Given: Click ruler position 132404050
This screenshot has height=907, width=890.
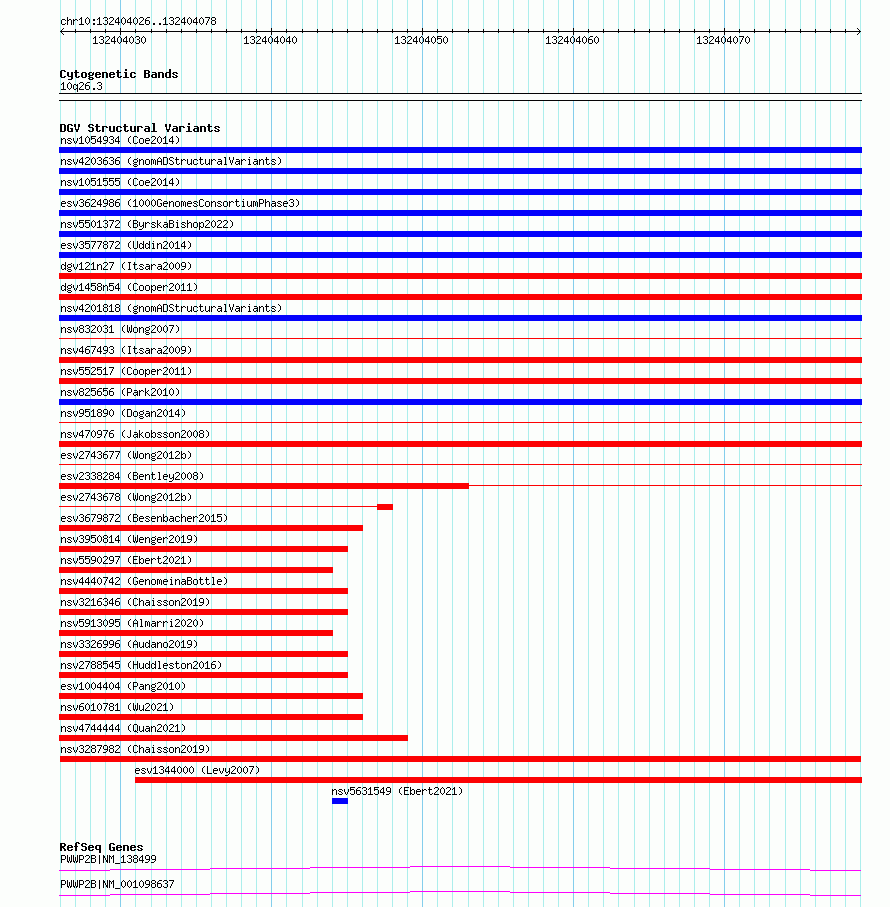Looking at the screenshot, I should [x=421, y=40].
